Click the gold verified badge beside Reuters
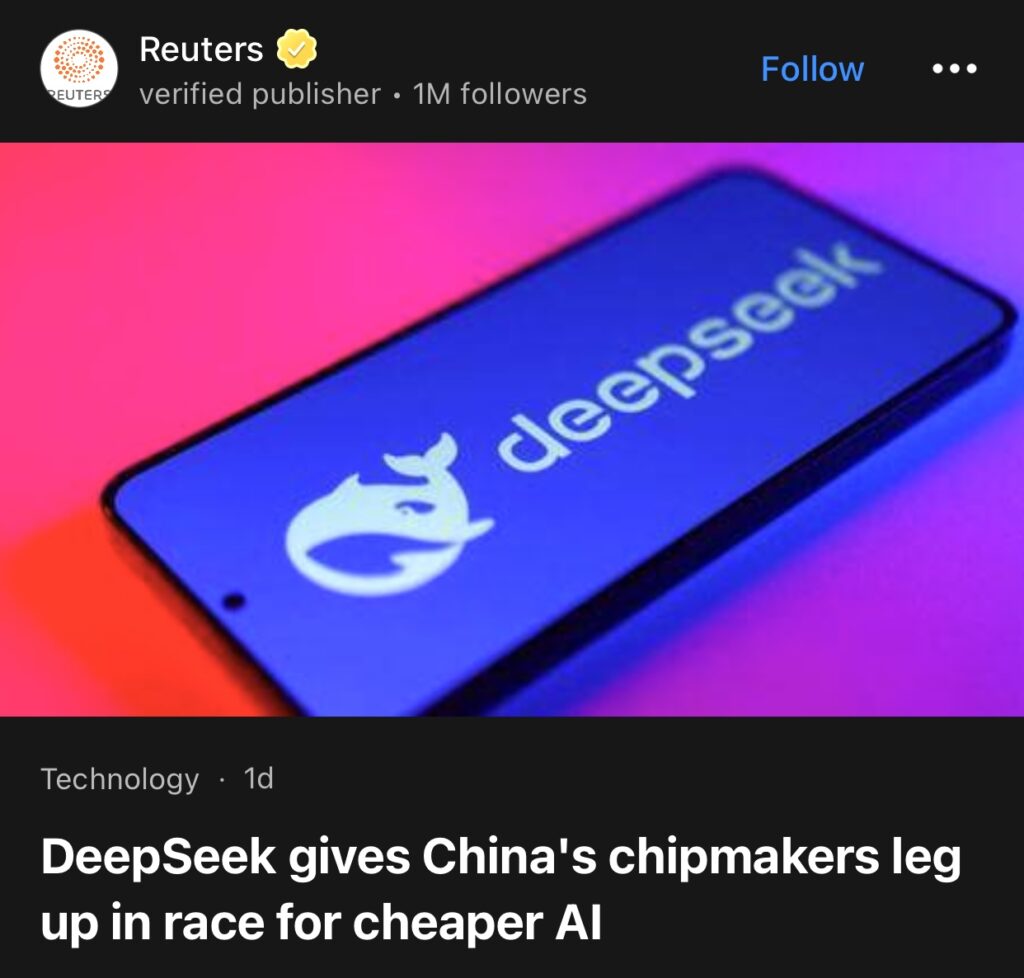This screenshot has width=1024, height=978. pos(297,49)
